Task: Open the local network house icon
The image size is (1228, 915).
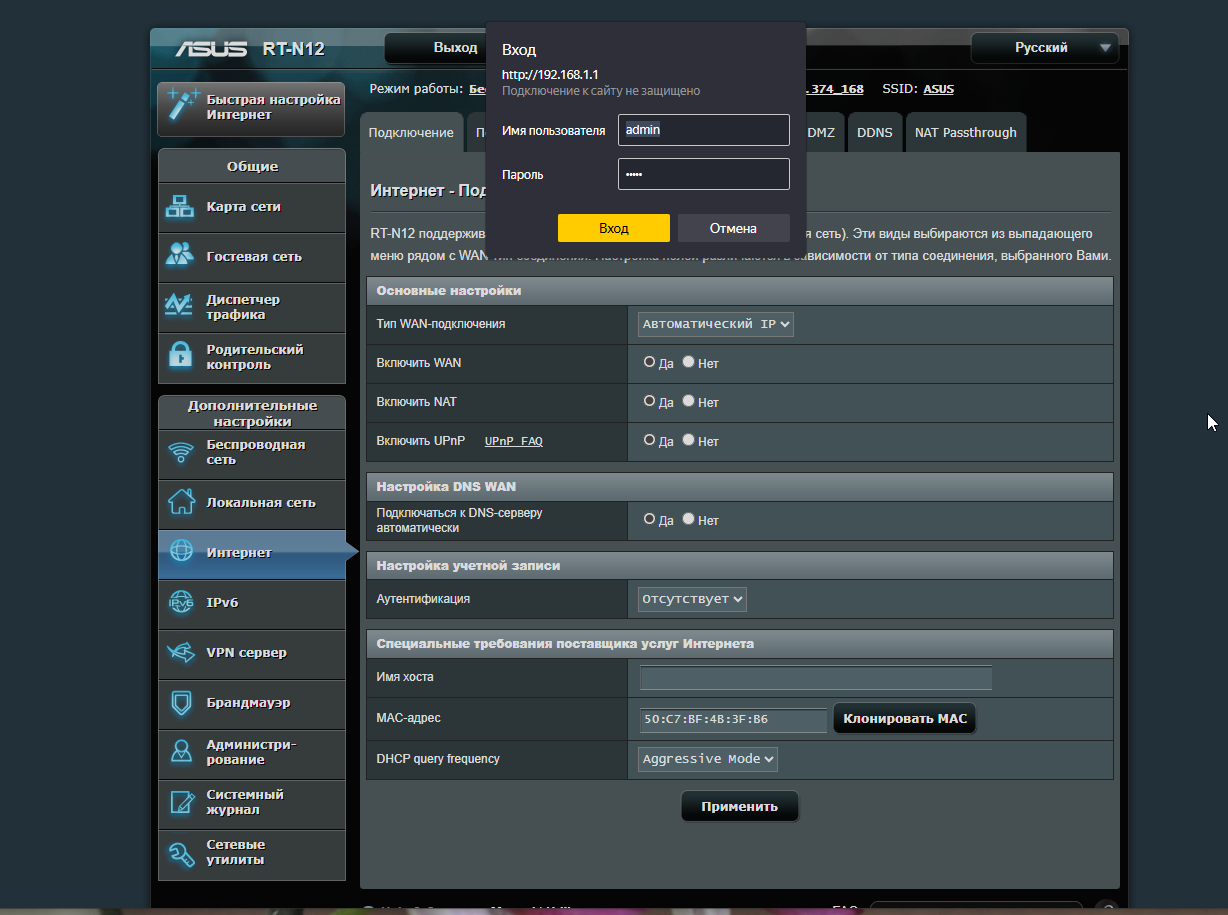Action: [x=180, y=502]
